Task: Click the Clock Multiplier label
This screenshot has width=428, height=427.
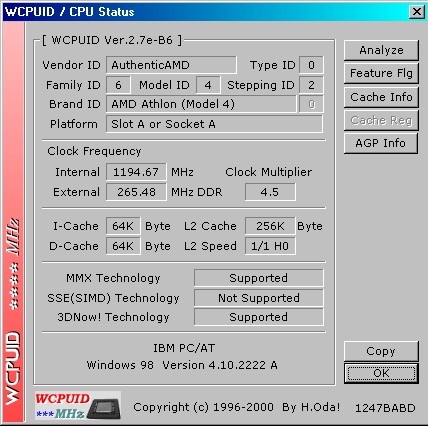Action: pos(269,172)
